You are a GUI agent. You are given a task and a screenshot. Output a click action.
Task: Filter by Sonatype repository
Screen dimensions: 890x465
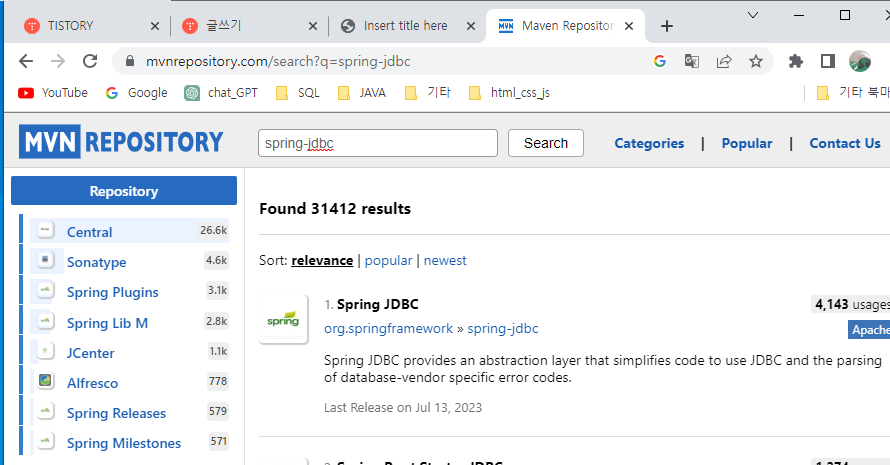(x=96, y=262)
